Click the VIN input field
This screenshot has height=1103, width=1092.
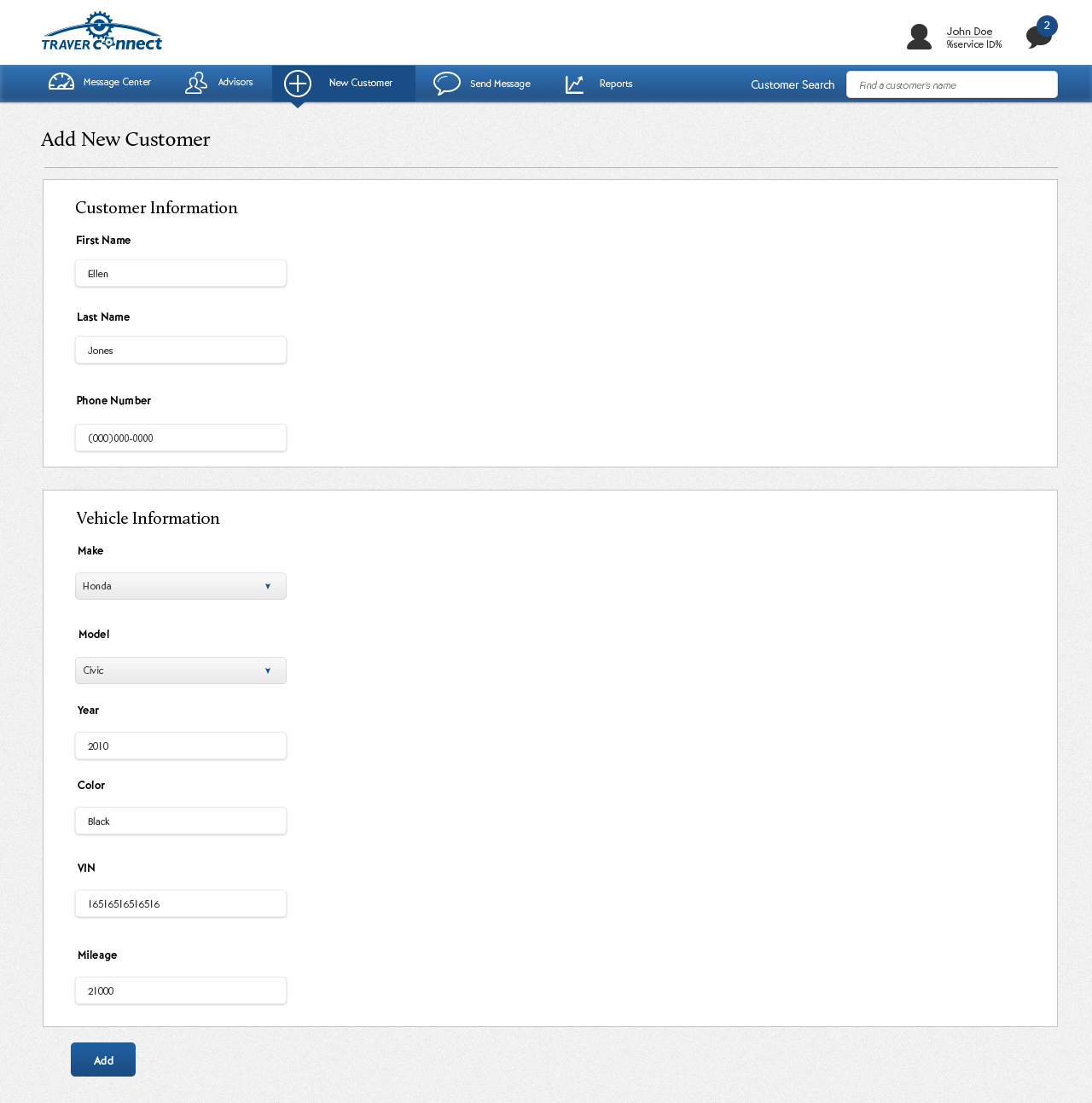click(181, 904)
